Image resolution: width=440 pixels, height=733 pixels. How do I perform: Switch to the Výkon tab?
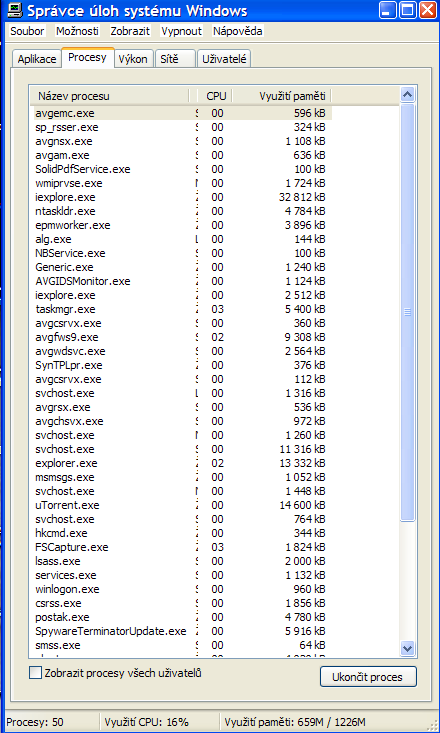coord(133,59)
